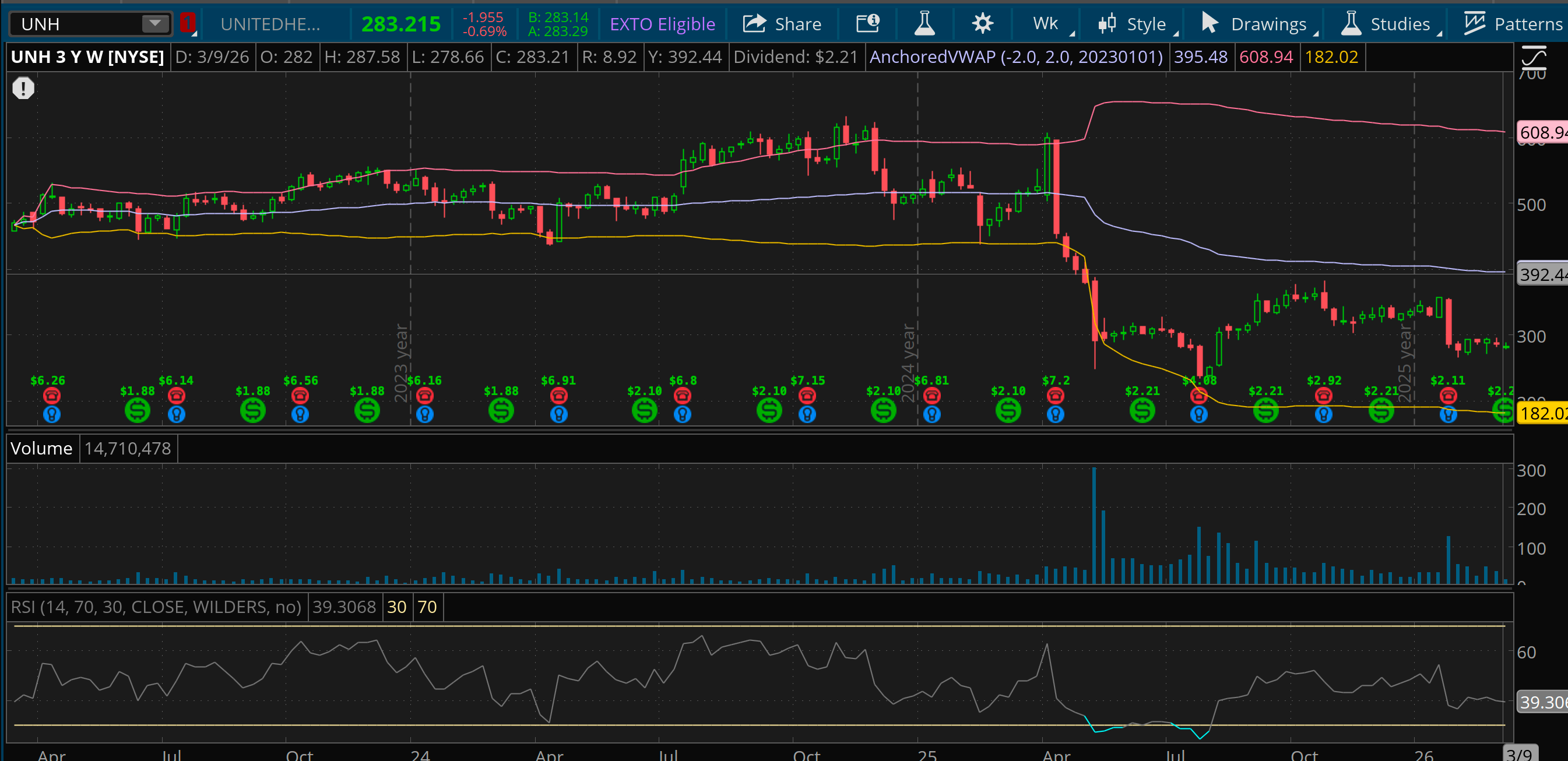The width and height of the screenshot is (1568, 761).
Task: Open the Drawings menu
Action: coord(1259,24)
